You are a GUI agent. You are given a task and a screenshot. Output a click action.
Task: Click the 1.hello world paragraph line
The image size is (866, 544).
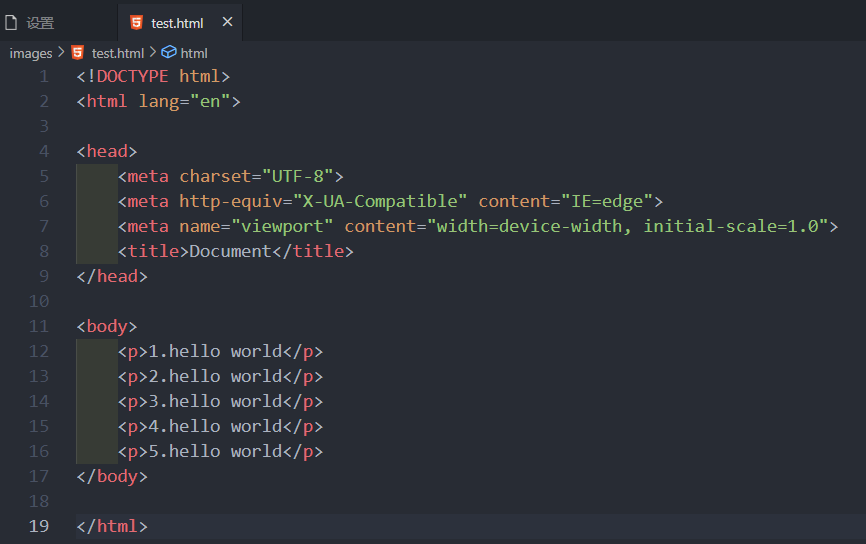[220, 351]
